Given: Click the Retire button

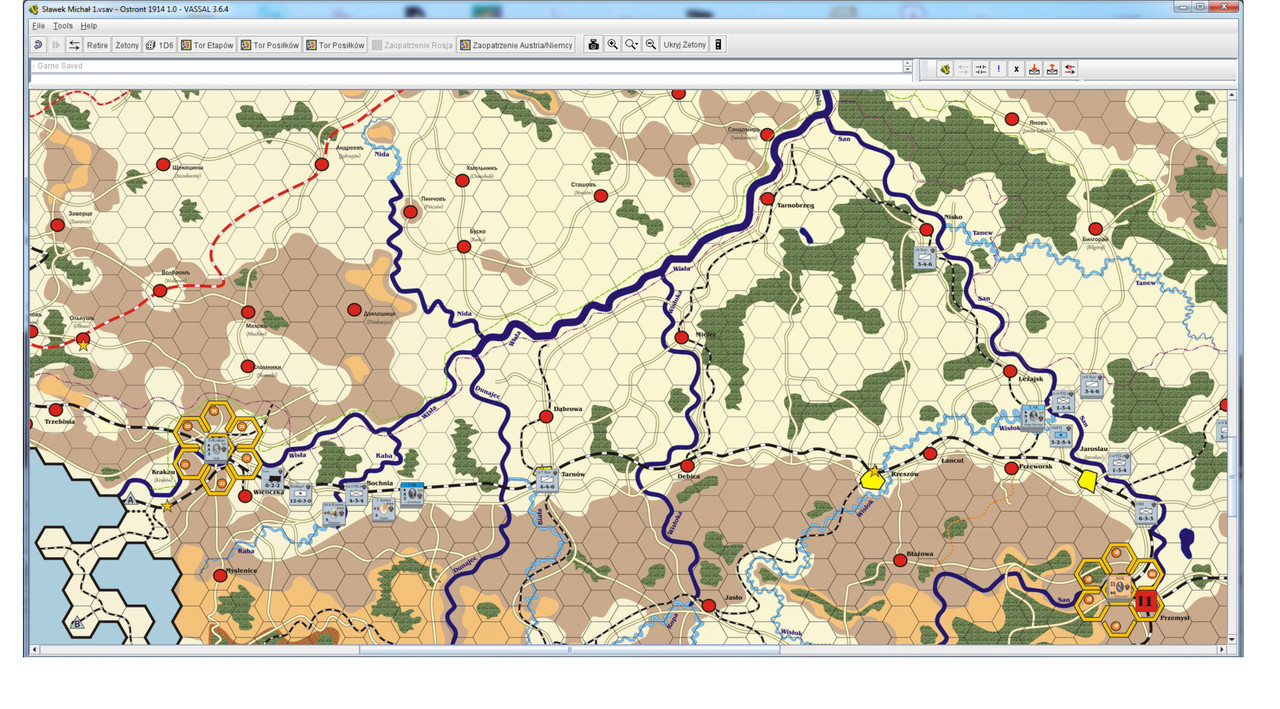Looking at the screenshot, I should [97, 45].
